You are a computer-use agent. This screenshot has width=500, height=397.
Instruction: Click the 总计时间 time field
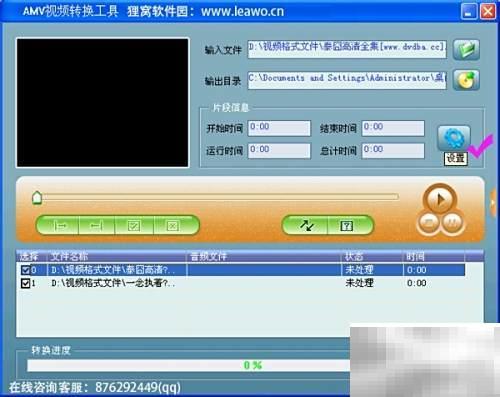click(x=393, y=150)
